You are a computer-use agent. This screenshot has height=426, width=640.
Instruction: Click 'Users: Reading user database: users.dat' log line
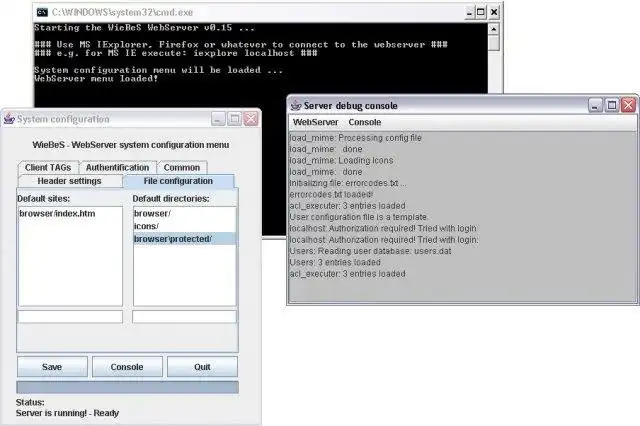coord(370,251)
